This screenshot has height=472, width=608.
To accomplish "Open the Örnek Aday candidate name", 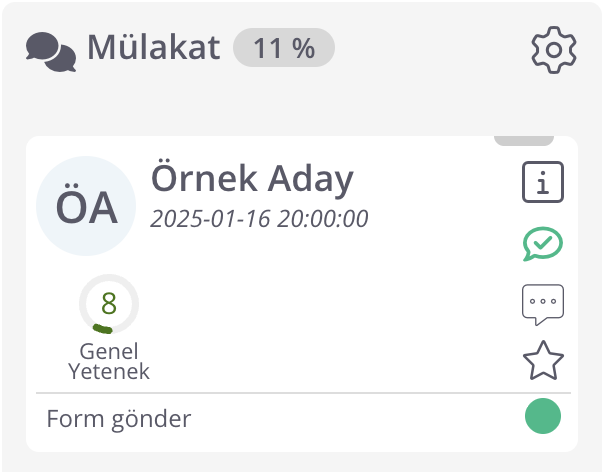I will tap(252, 179).
